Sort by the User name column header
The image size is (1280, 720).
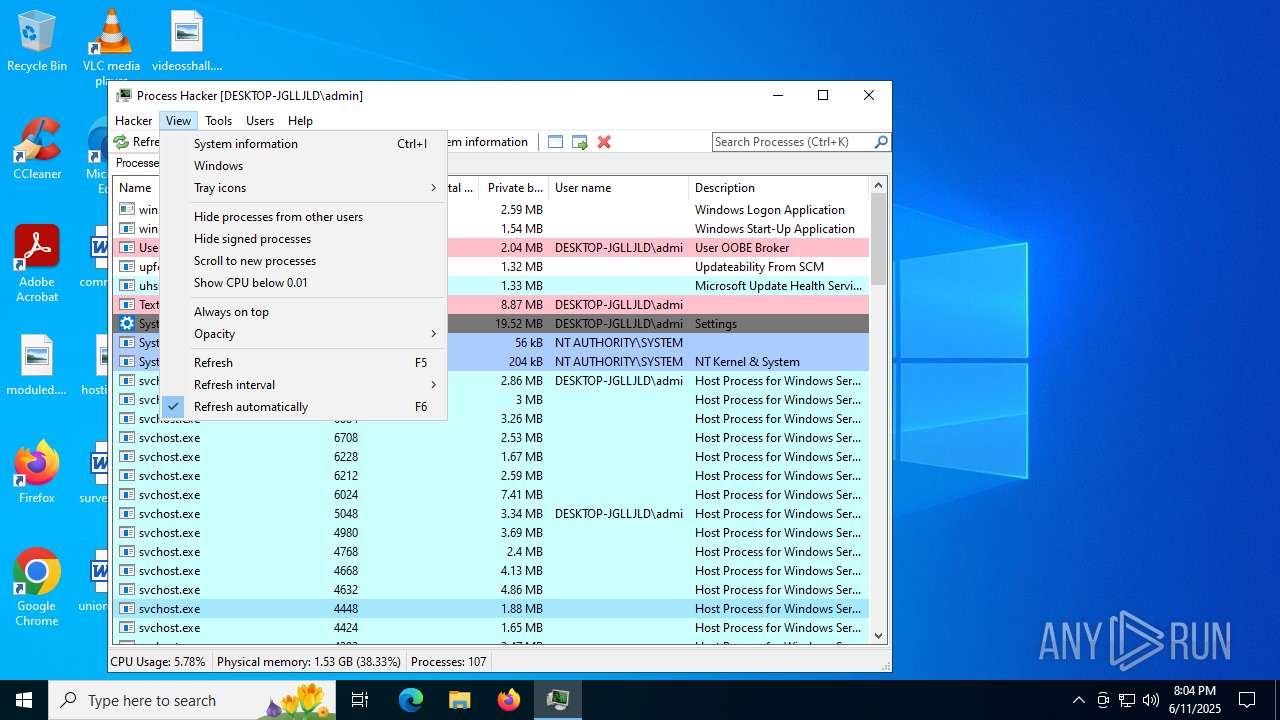tap(618, 188)
